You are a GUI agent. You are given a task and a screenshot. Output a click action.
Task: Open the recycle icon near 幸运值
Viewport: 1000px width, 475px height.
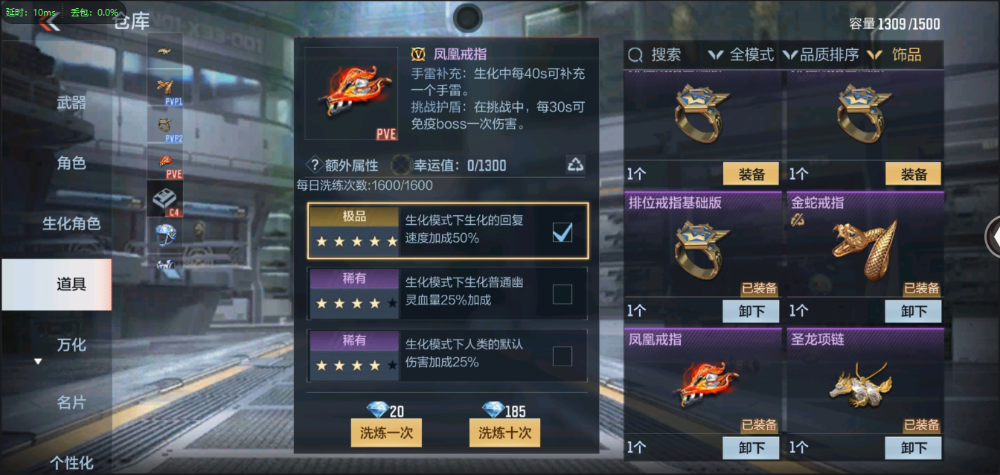(575, 165)
